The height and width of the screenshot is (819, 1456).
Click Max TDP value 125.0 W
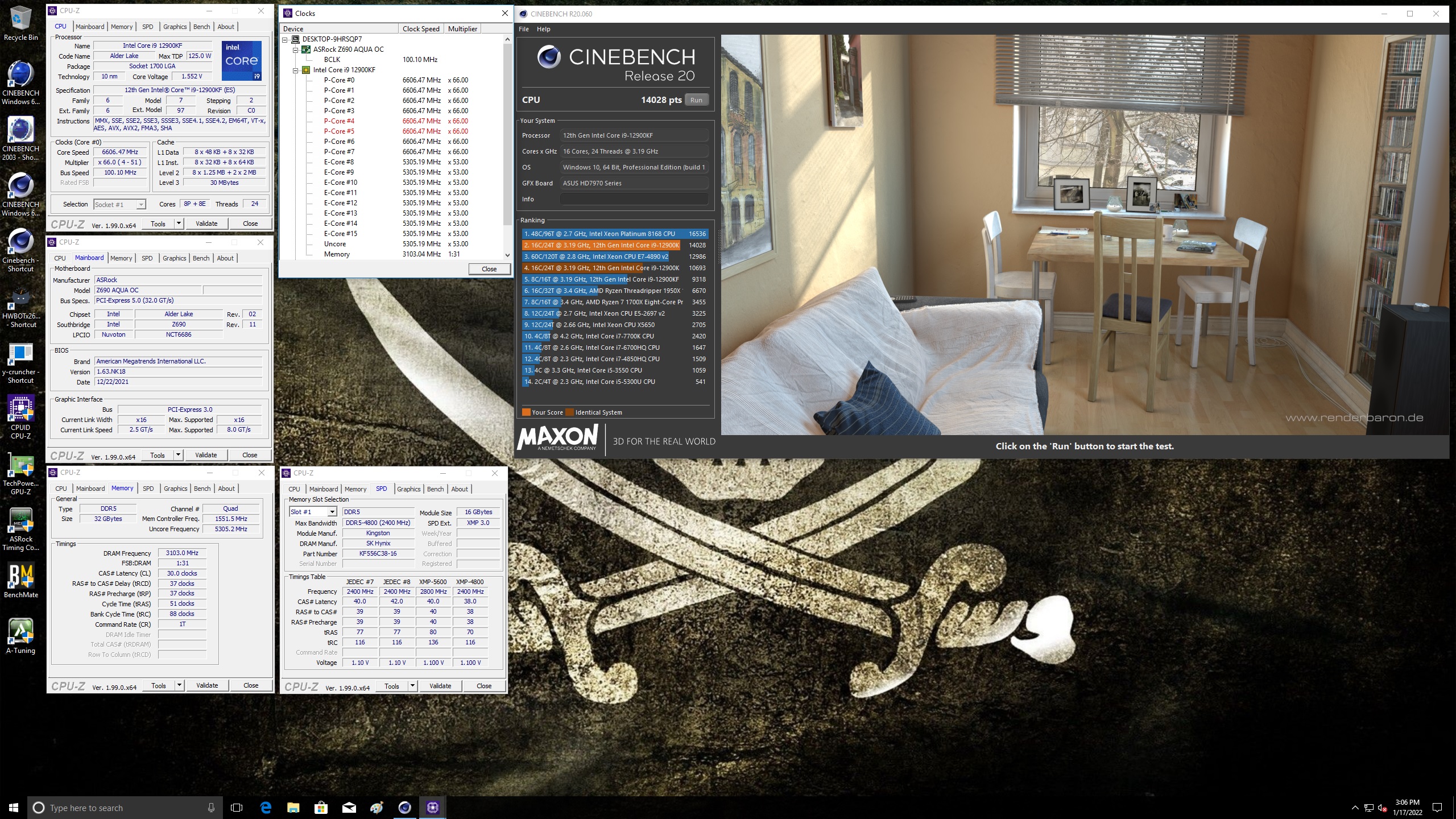[200, 56]
